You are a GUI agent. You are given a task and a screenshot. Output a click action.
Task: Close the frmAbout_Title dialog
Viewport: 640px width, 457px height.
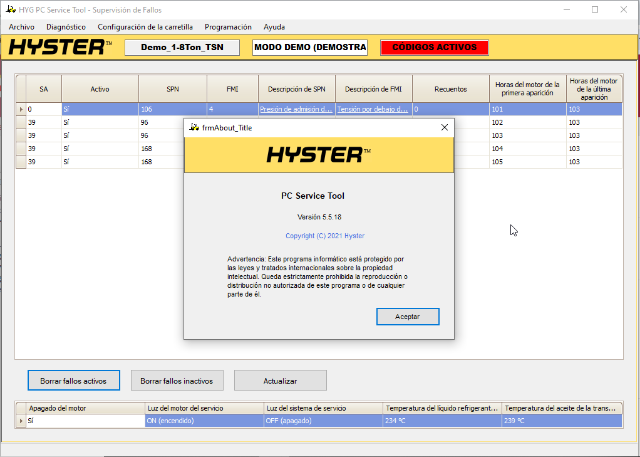pyautogui.click(x=444, y=128)
